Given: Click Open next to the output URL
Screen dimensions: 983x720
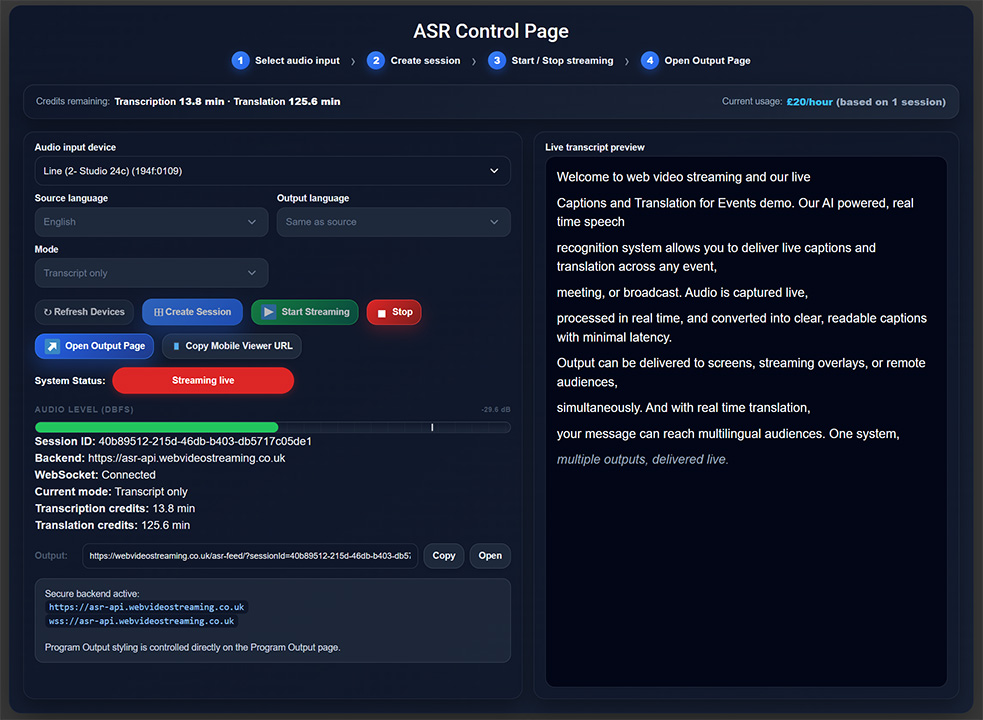Looking at the screenshot, I should tap(490, 556).
